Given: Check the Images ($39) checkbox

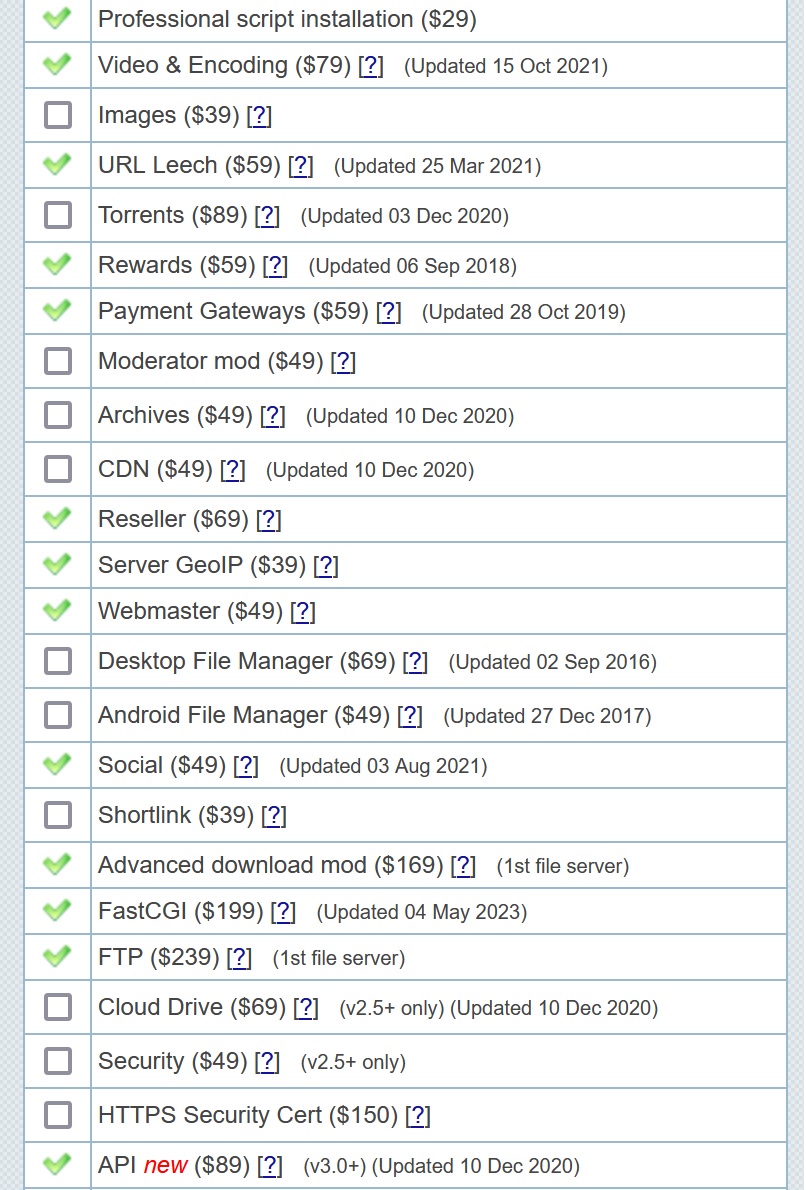Looking at the screenshot, I should click(58, 115).
